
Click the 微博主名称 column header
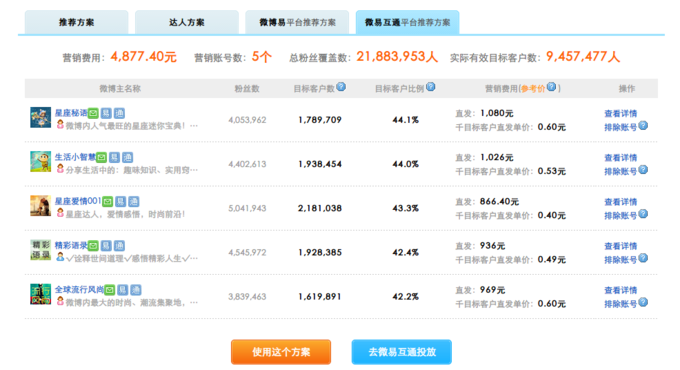120,89
